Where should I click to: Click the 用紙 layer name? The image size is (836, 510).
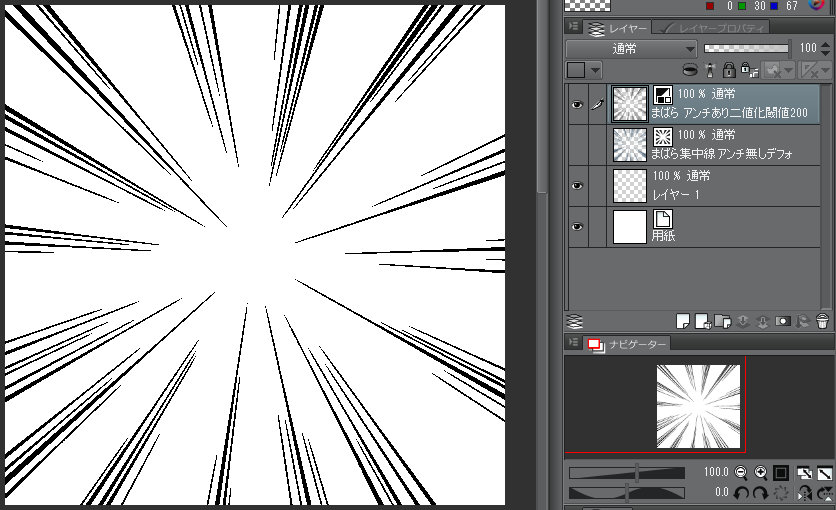(663, 236)
